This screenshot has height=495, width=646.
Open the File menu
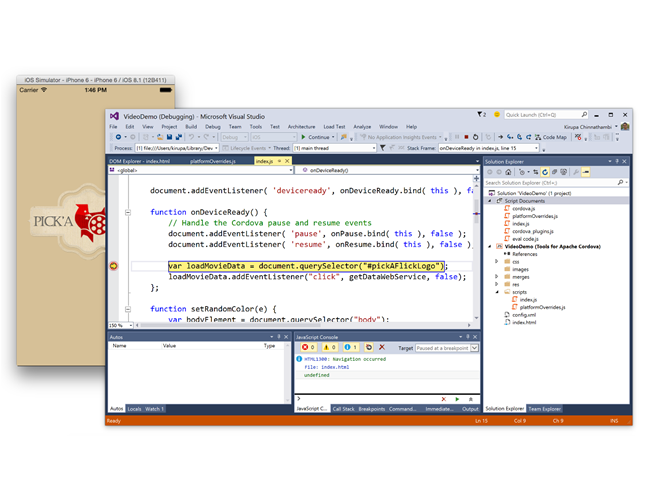[113, 127]
